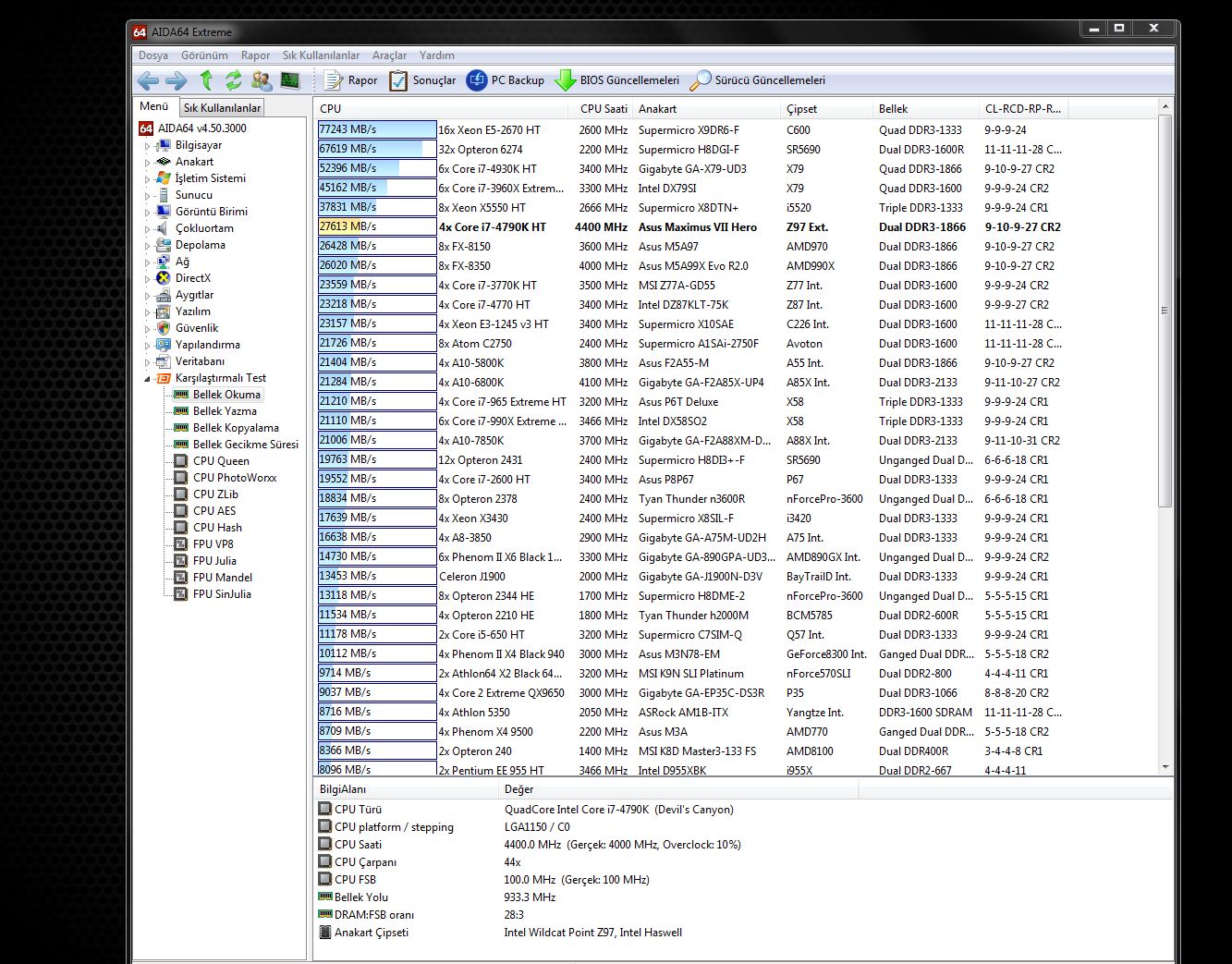Select Bellek Gecikme Süresi item
This screenshot has height=964, width=1232.
click(246, 445)
